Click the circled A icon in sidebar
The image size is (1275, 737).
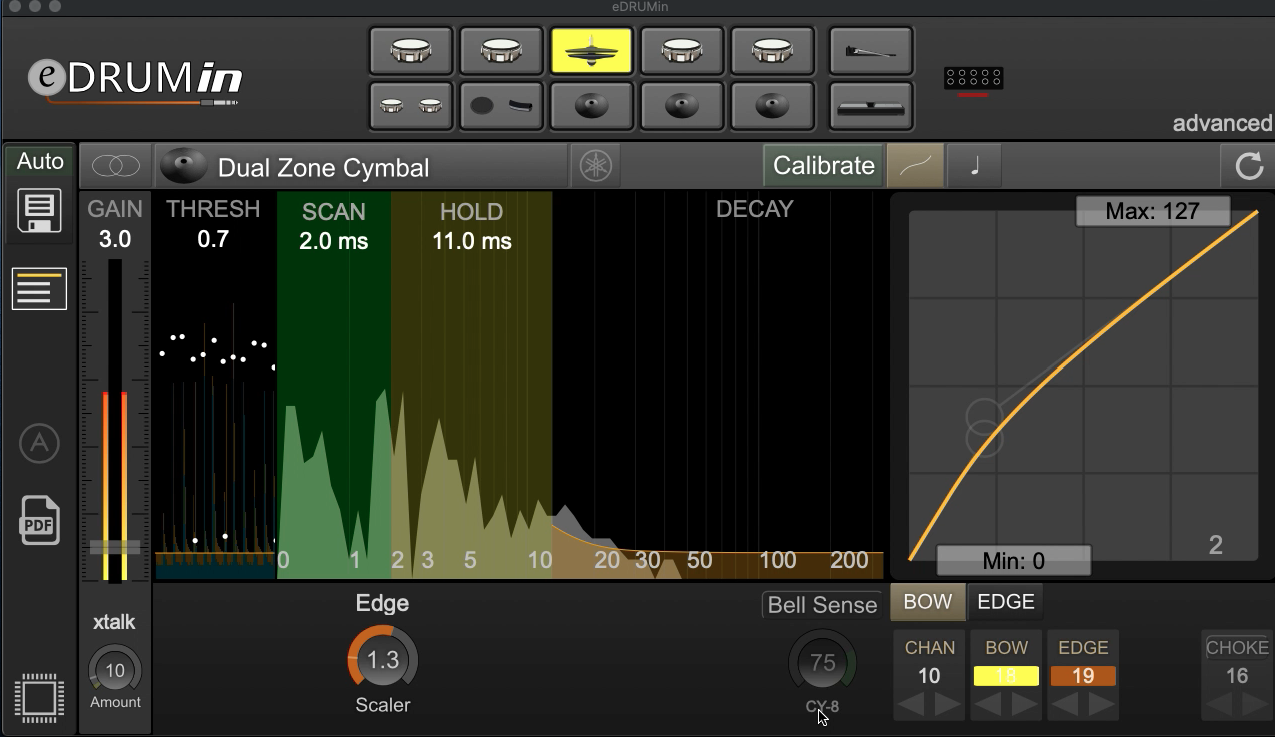pyautogui.click(x=39, y=443)
